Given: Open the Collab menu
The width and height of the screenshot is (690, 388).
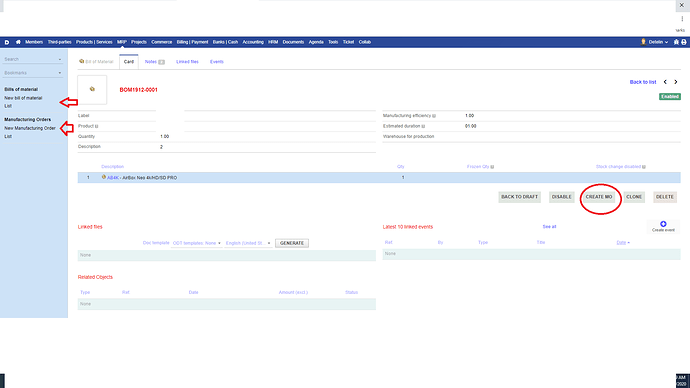Looking at the screenshot, I should pos(365,42).
